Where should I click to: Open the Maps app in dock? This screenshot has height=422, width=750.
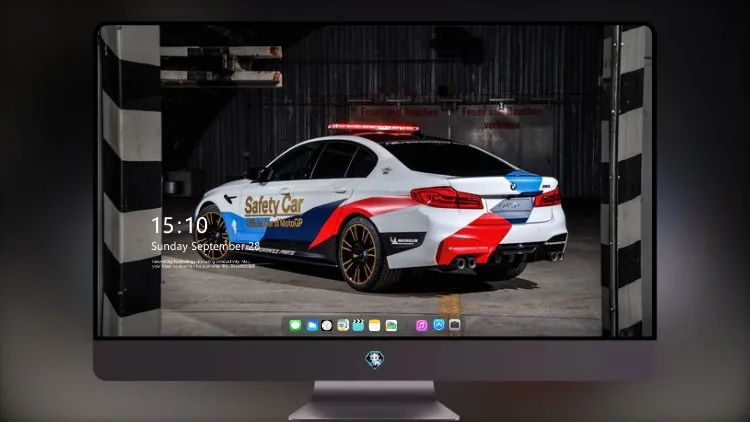[343, 325]
